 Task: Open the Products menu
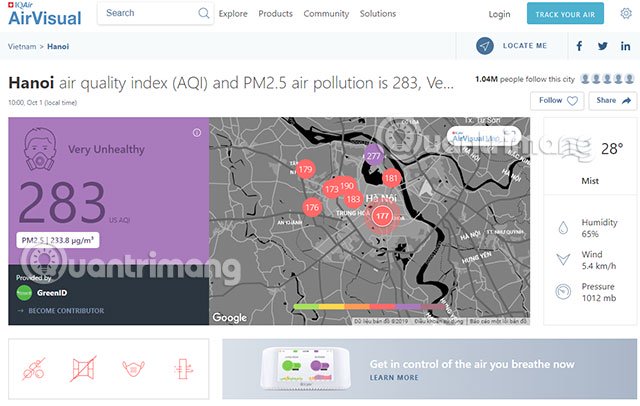pos(276,13)
